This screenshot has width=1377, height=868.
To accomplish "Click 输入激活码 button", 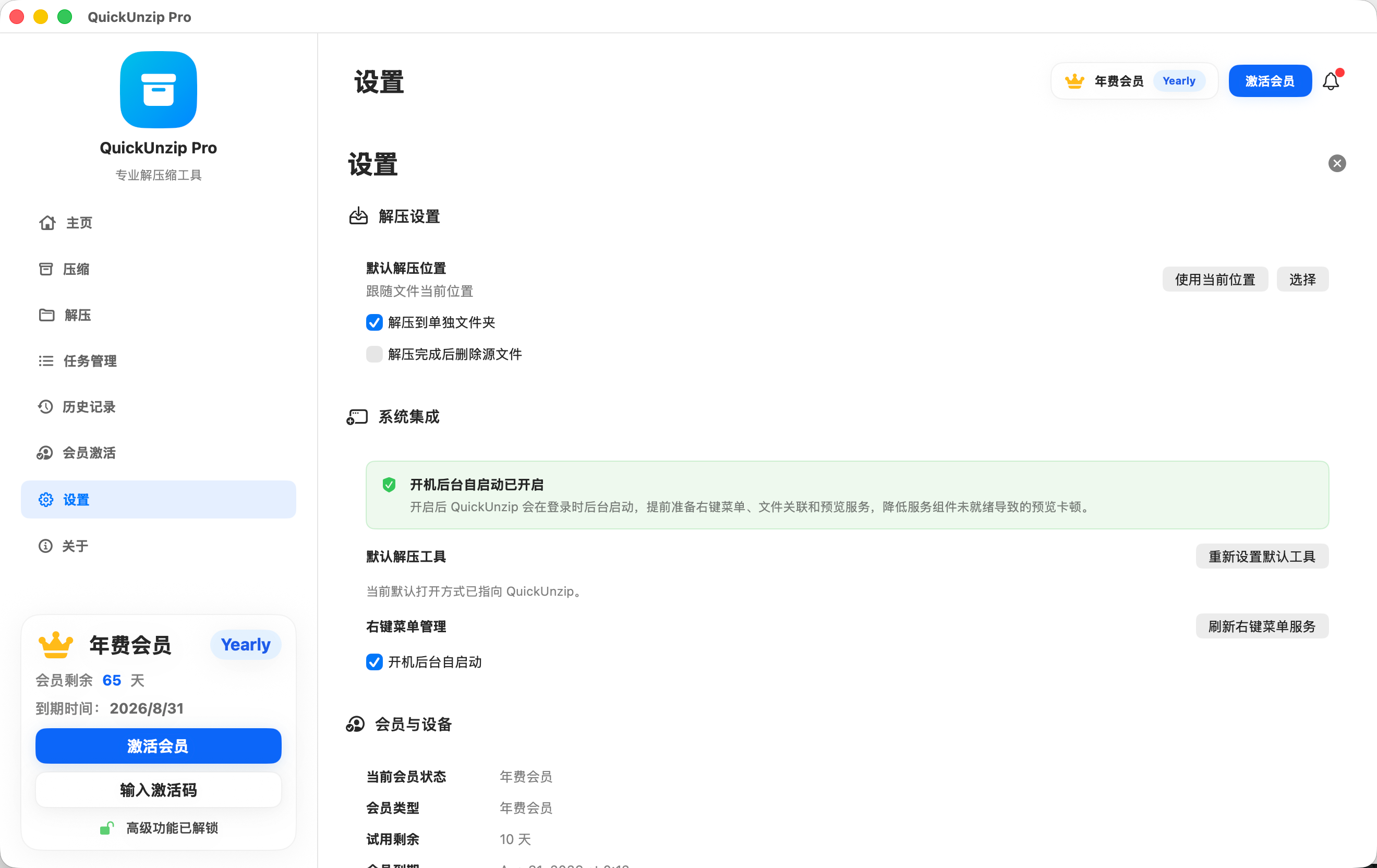I will tap(159, 790).
